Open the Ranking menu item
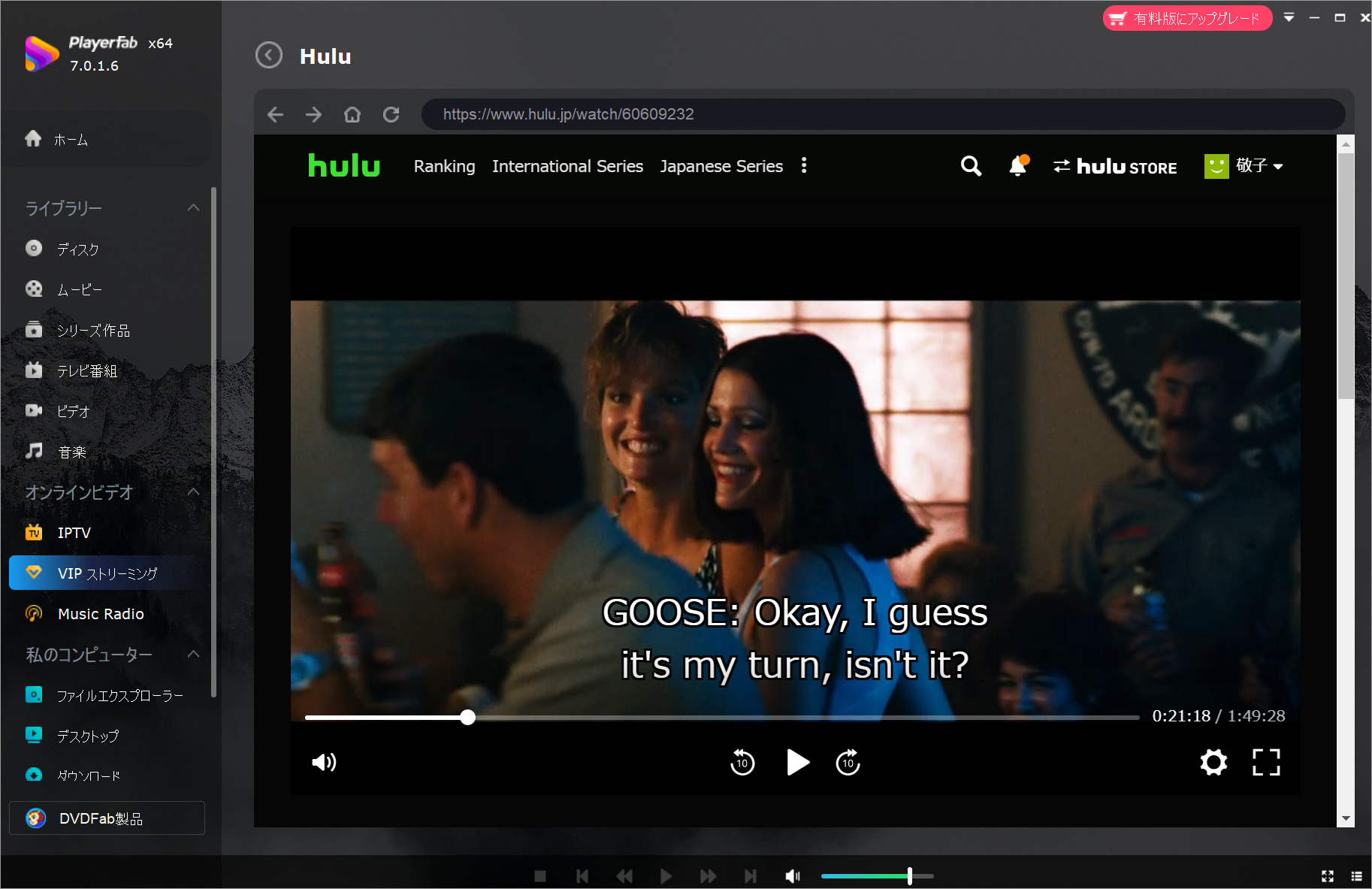 tap(444, 166)
